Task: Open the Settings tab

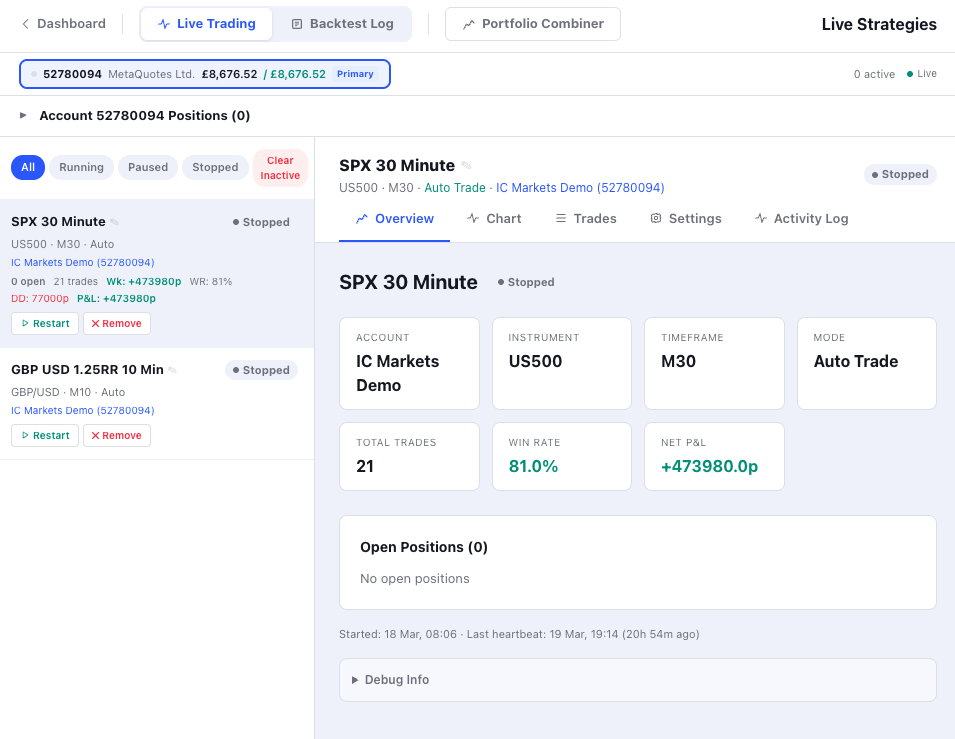Action: click(685, 218)
